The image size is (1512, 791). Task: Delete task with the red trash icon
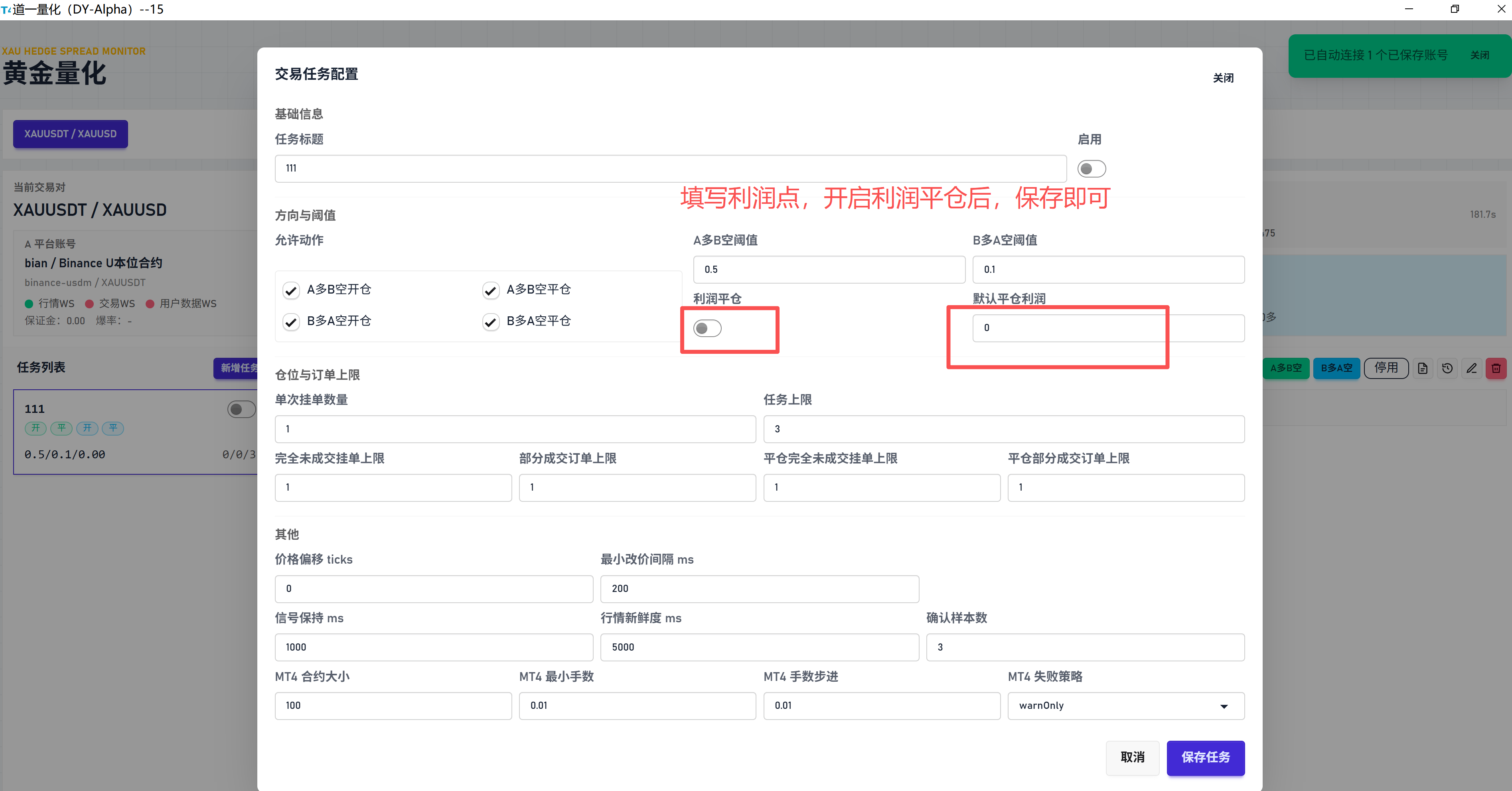click(1496, 369)
